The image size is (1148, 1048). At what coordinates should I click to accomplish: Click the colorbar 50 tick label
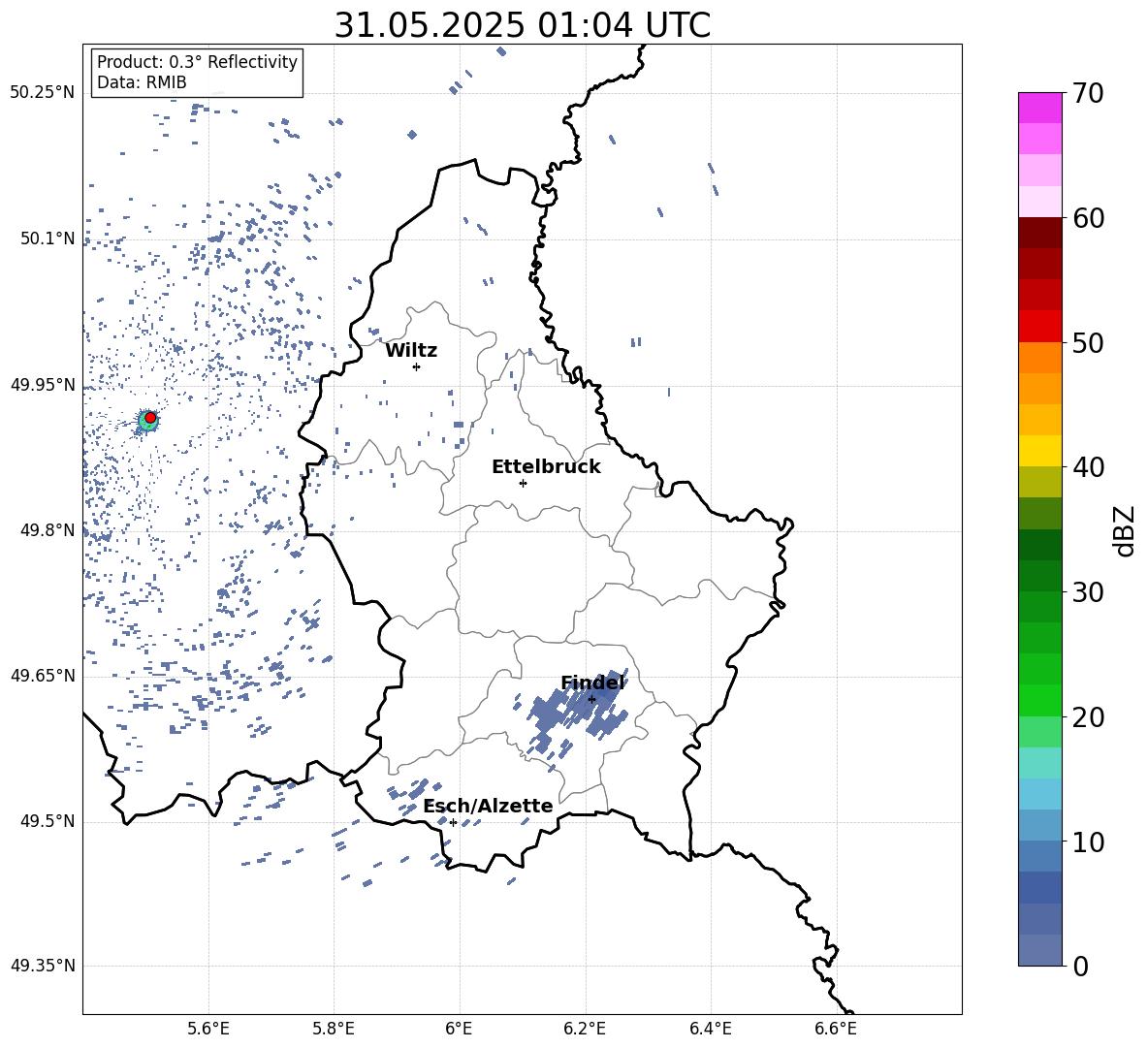pyautogui.click(x=1088, y=342)
